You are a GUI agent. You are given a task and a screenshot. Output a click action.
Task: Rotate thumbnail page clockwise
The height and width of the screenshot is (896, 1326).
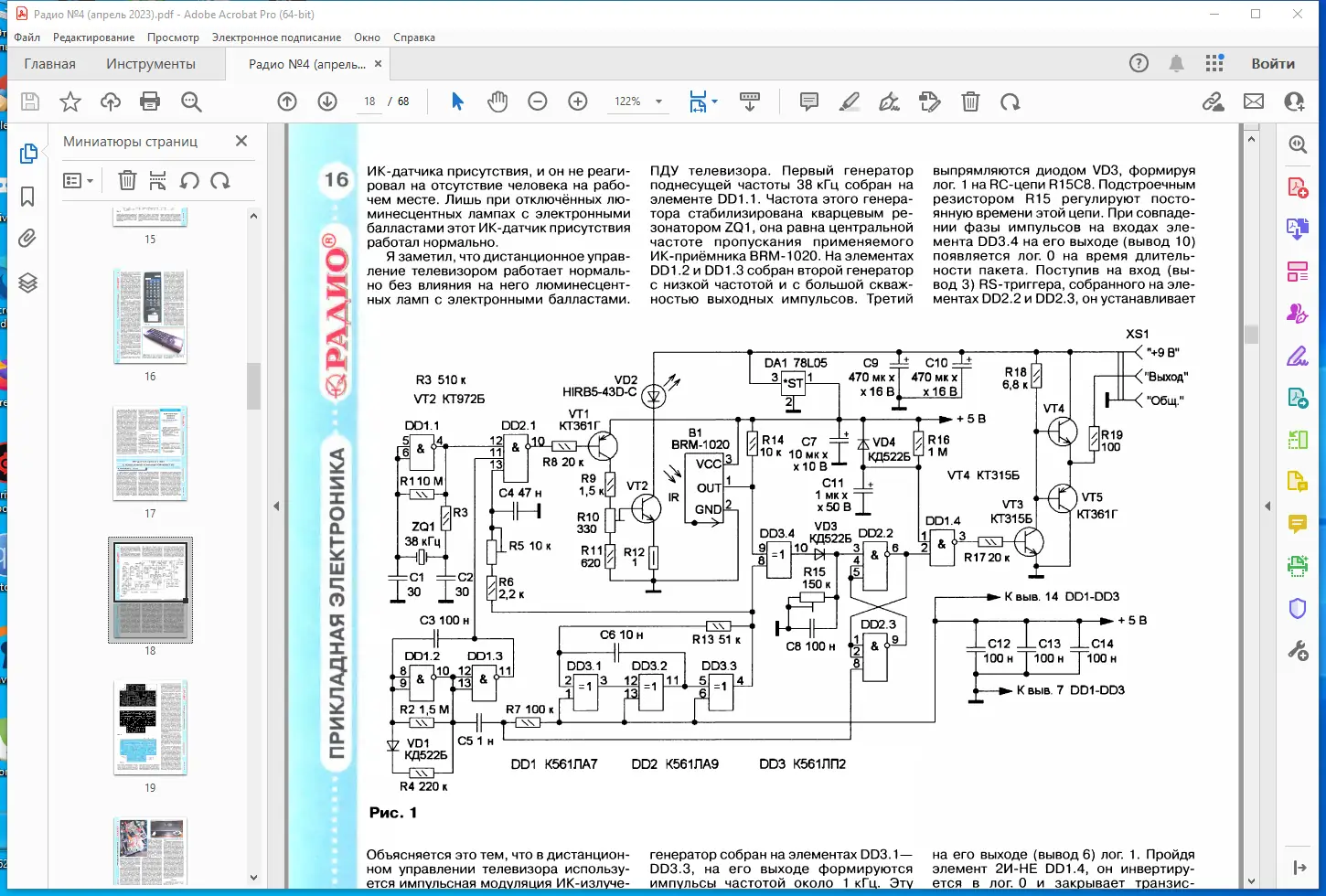click(x=220, y=180)
